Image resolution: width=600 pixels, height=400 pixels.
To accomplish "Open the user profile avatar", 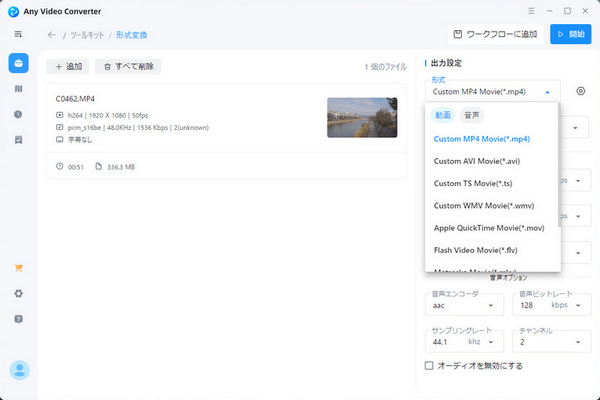I will 18,370.
